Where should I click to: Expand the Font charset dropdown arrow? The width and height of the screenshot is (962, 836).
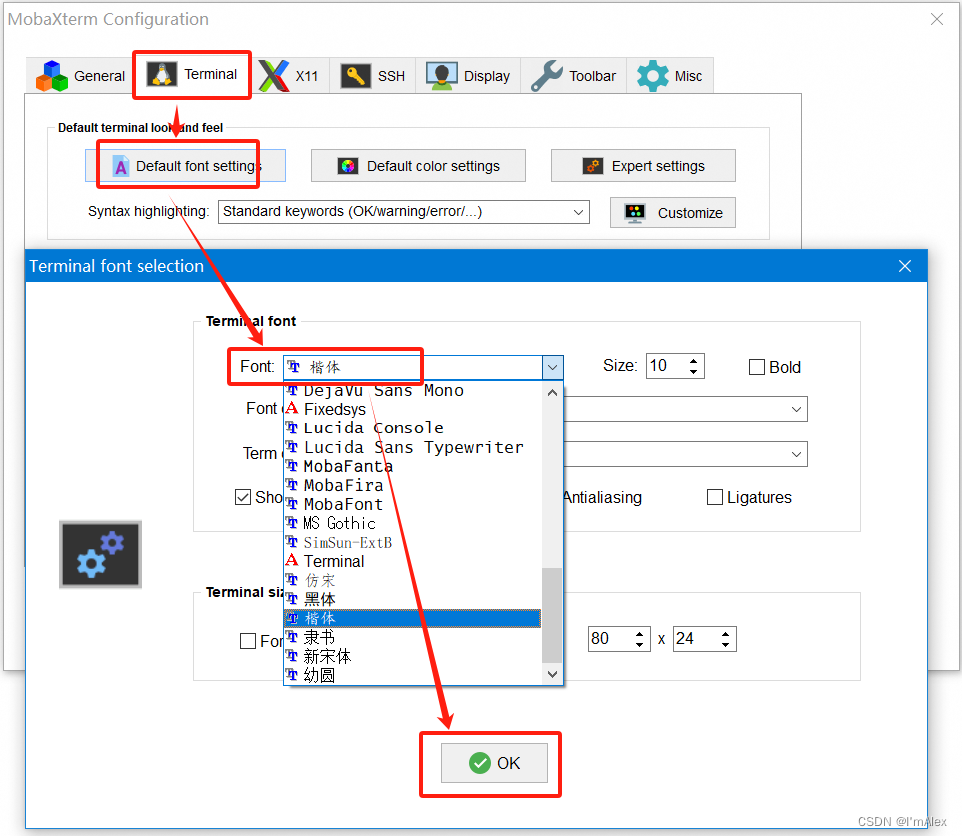point(796,409)
